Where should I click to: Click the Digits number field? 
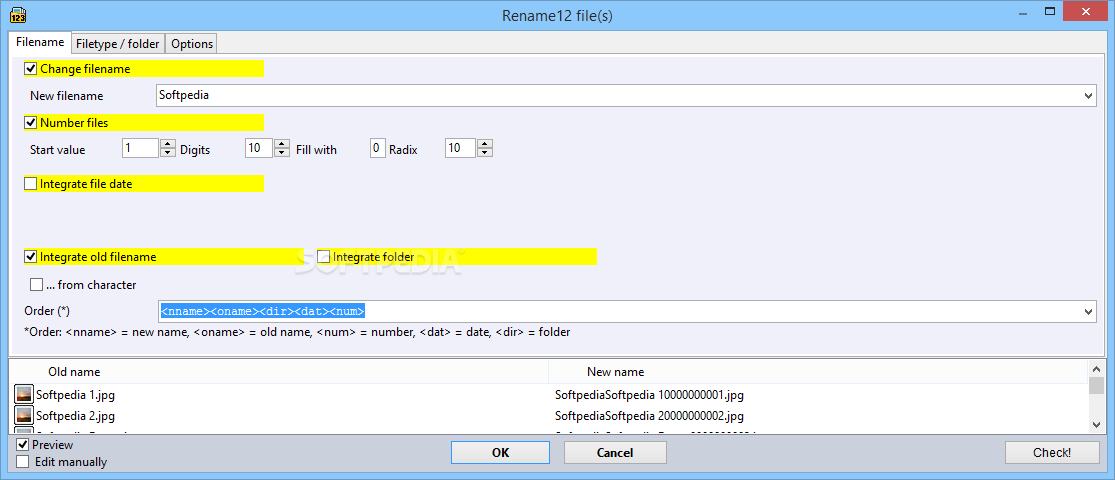point(260,148)
